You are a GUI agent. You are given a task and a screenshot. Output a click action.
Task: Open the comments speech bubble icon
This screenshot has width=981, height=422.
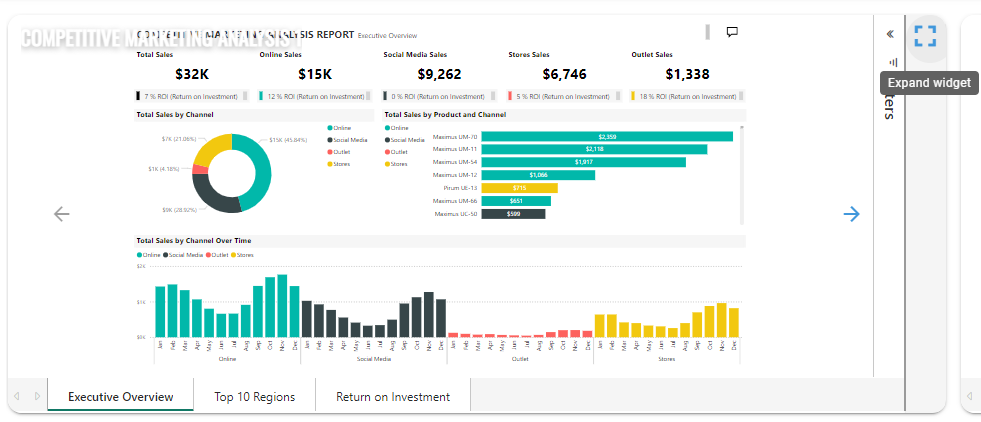click(732, 32)
